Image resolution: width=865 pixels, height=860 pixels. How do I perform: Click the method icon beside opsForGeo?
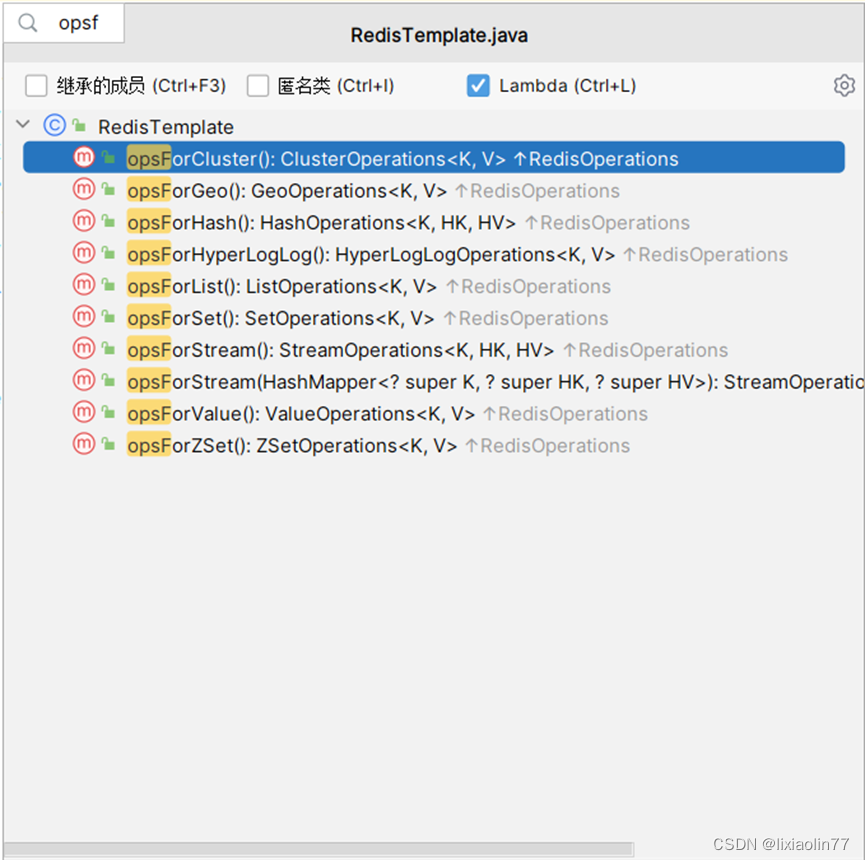84,190
